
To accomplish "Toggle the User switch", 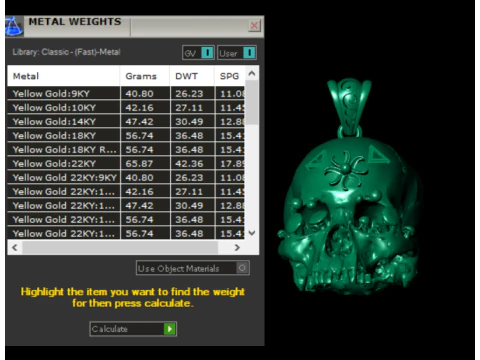I will [x=237, y=53].
